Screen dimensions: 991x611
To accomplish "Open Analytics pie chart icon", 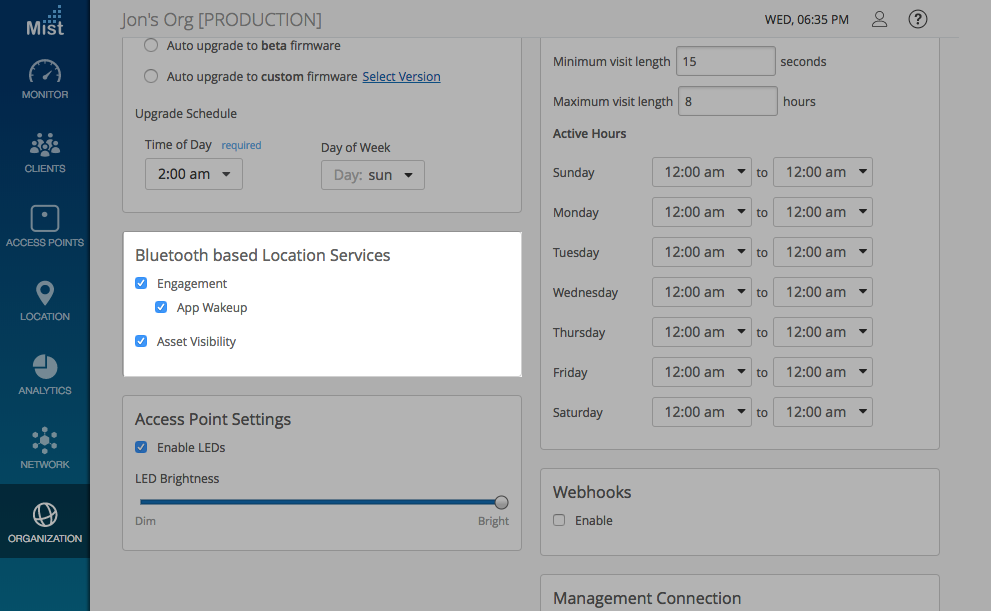I will [x=45, y=375].
